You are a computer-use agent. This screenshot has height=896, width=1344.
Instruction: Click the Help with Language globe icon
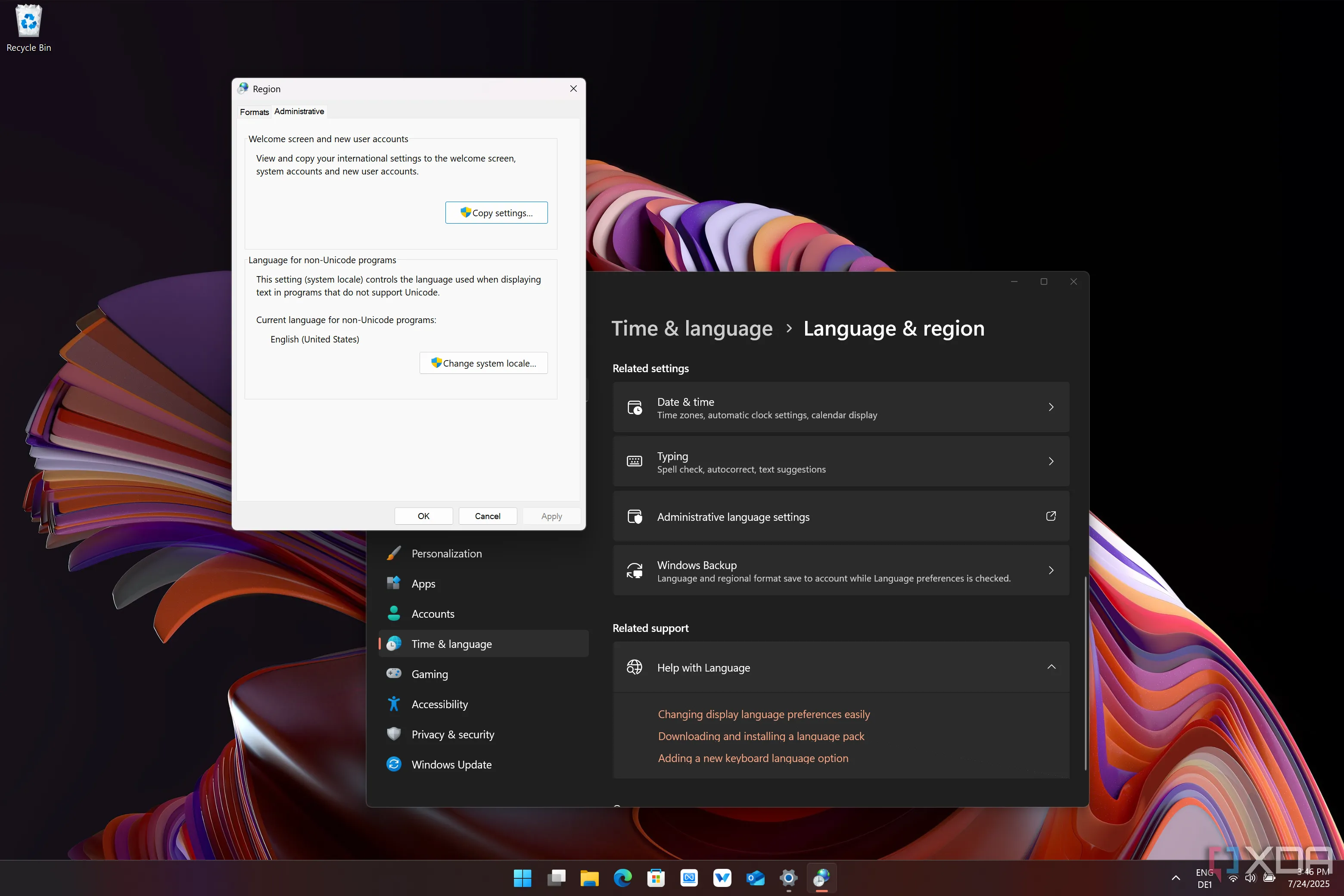[x=634, y=667]
